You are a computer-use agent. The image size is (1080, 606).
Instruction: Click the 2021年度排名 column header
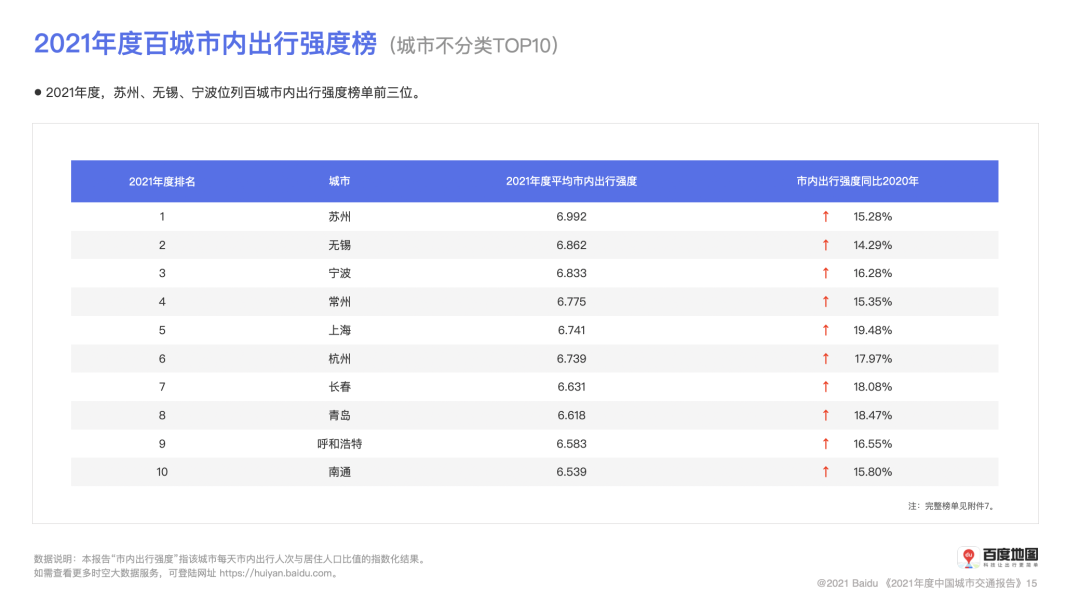[x=162, y=182]
